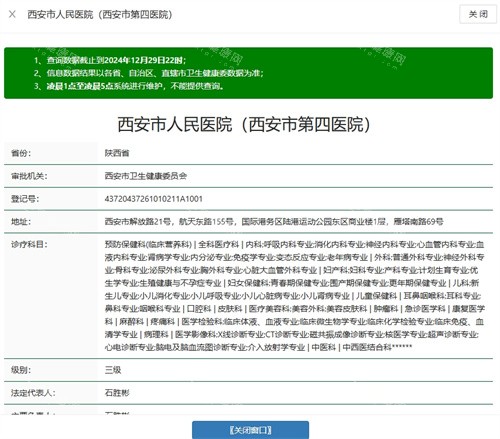Select the 法定代表人 name value
500x439 pixels.
[117, 393]
